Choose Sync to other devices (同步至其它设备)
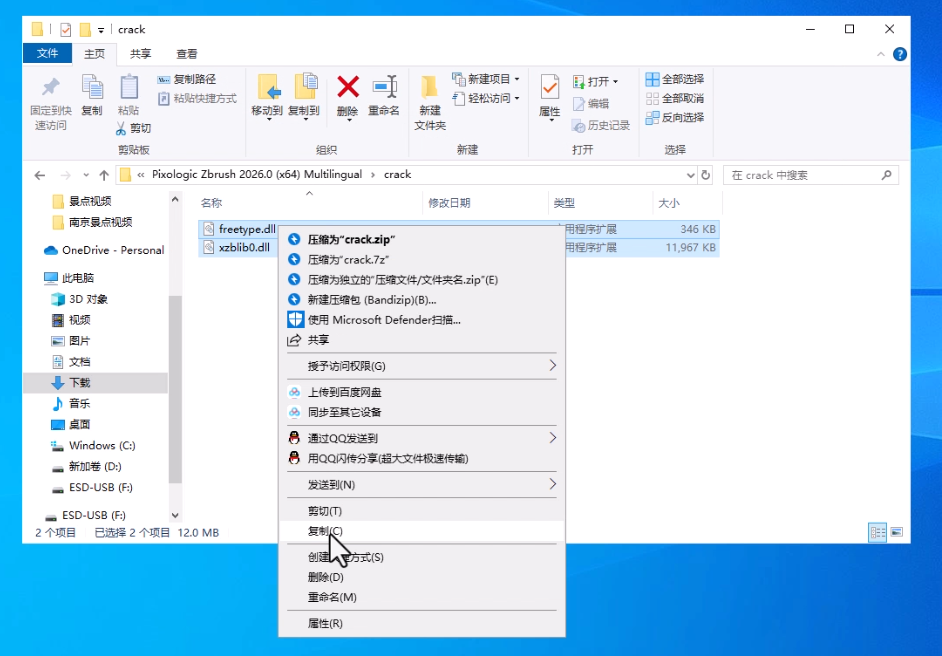 (422, 412)
